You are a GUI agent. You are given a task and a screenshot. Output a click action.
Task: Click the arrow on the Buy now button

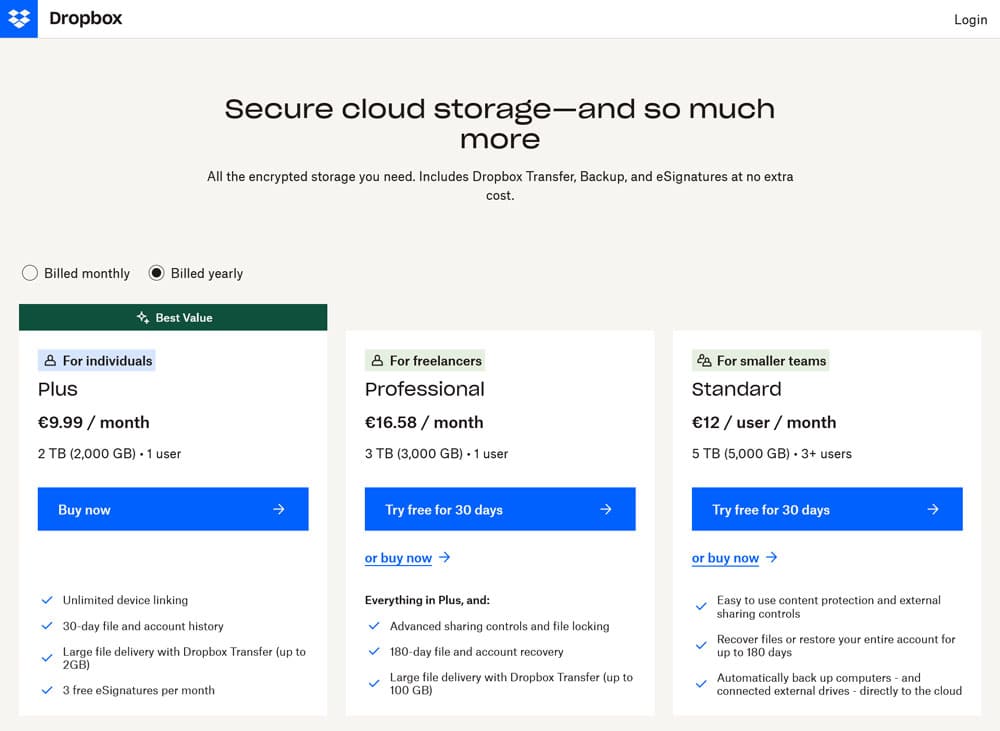tap(279, 509)
